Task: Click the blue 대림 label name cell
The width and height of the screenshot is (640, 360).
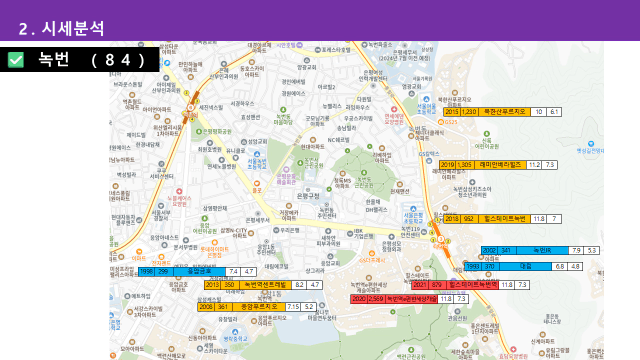Action: click(x=526, y=267)
